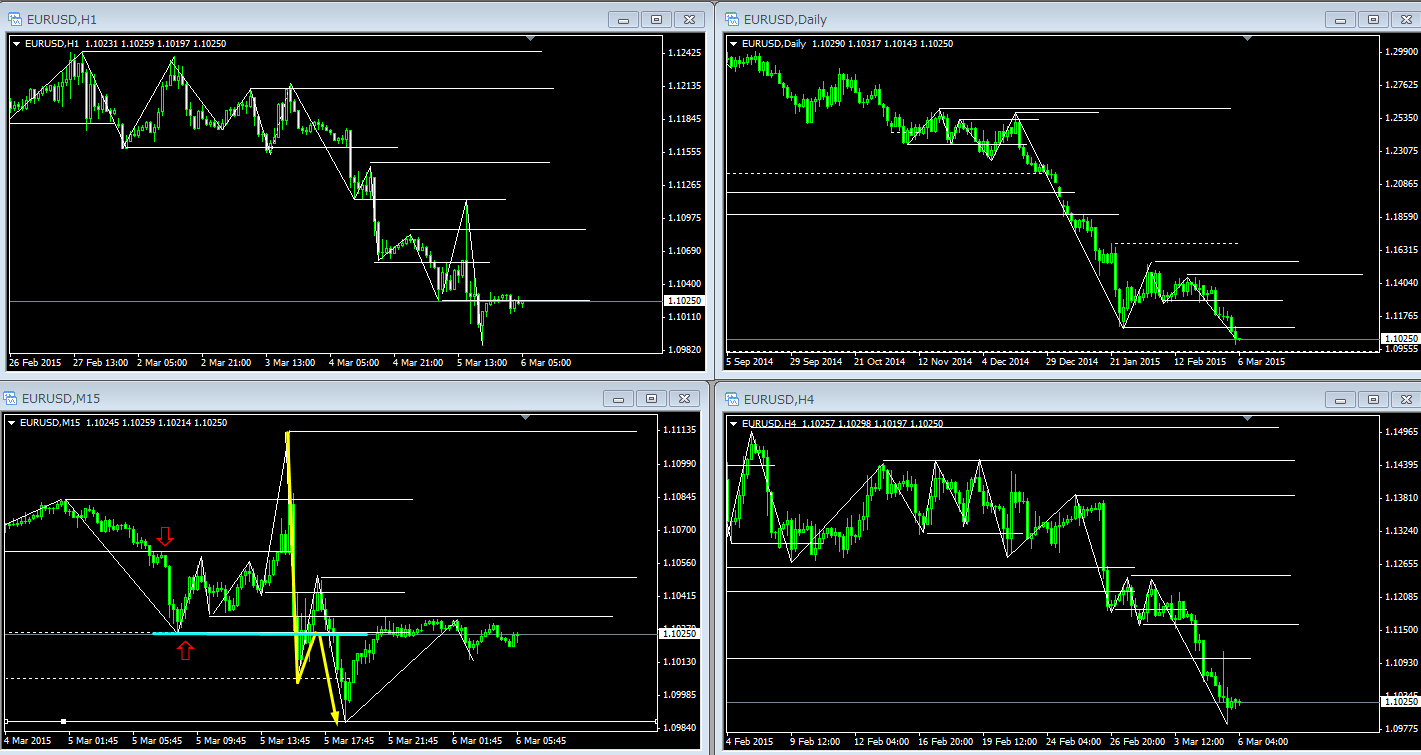The width and height of the screenshot is (1421, 755).
Task: Maximize the EURUSD,H1 chart window
Action: (x=656, y=19)
